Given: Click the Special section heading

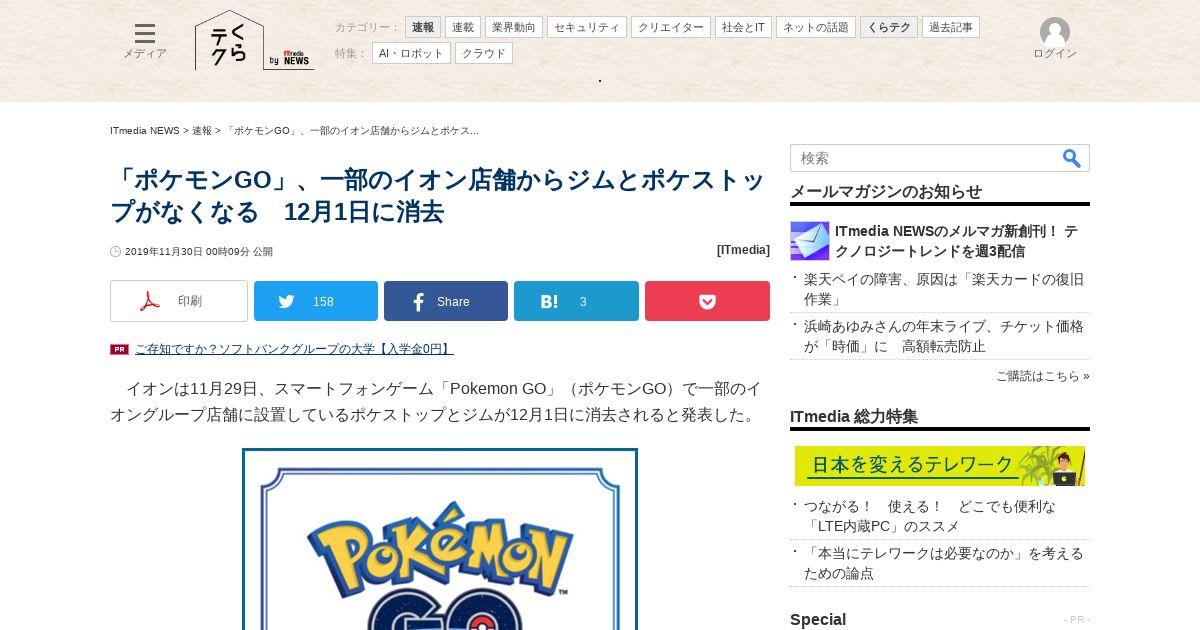Looking at the screenshot, I should point(818,619).
